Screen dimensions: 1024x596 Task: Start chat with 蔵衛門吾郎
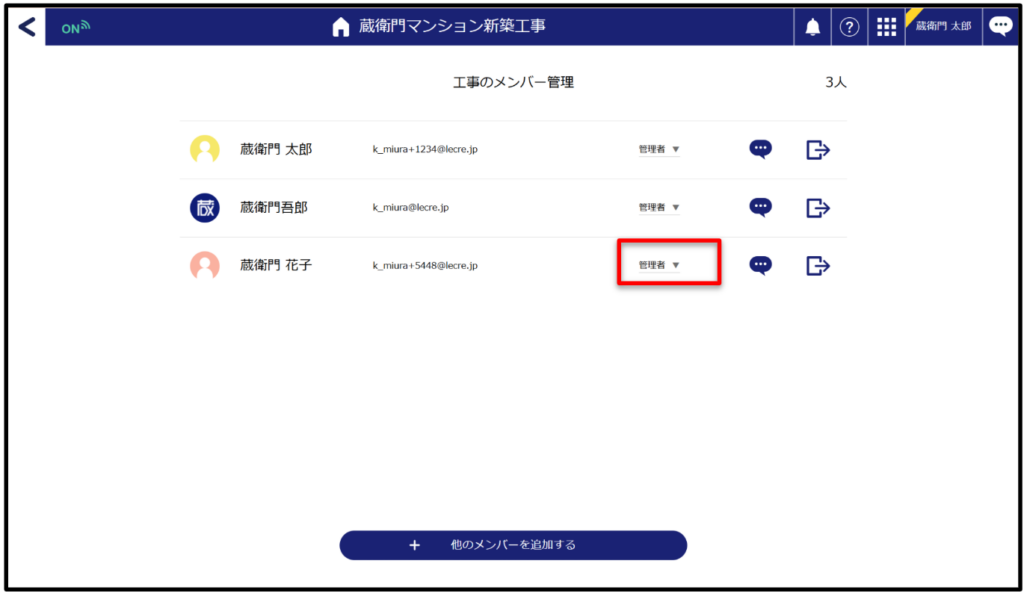(760, 208)
